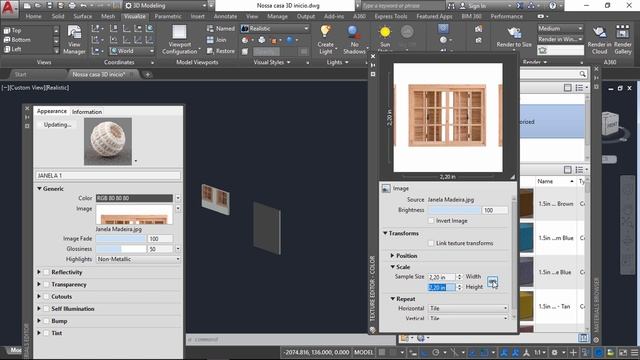Click the customization menu icon in status bar
This screenshot has width=640, height=360.
pyautogui.click(x=634, y=352)
